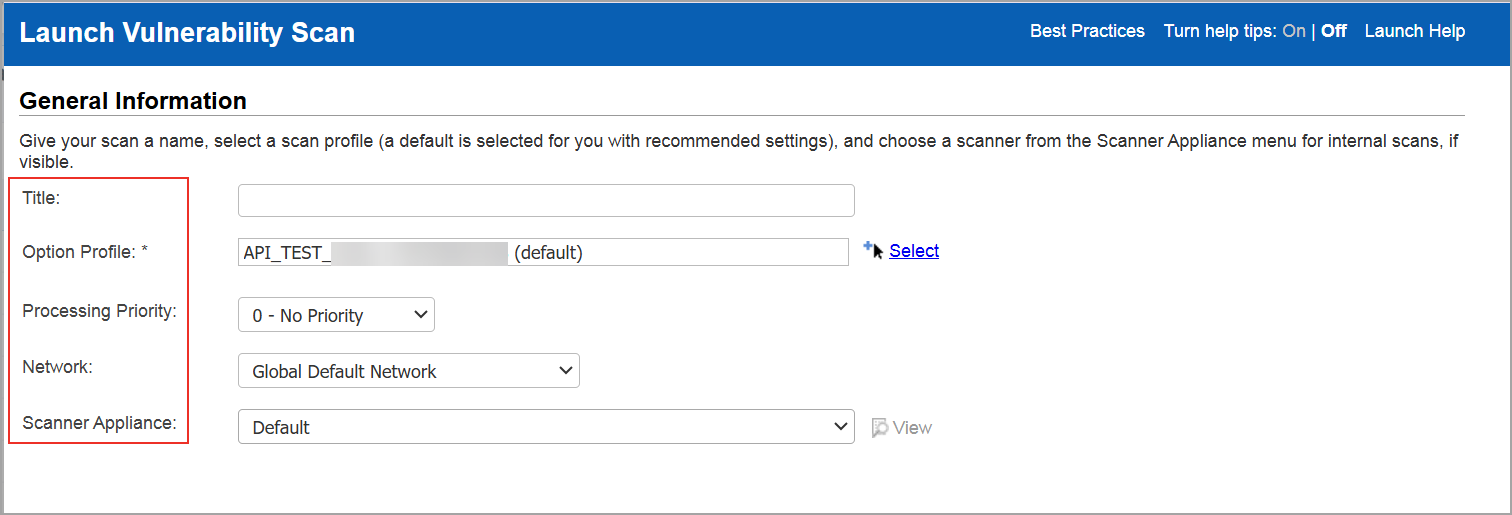Open Launch Help in header
This screenshot has width=1512, height=515.
[x=1415, y=31]
